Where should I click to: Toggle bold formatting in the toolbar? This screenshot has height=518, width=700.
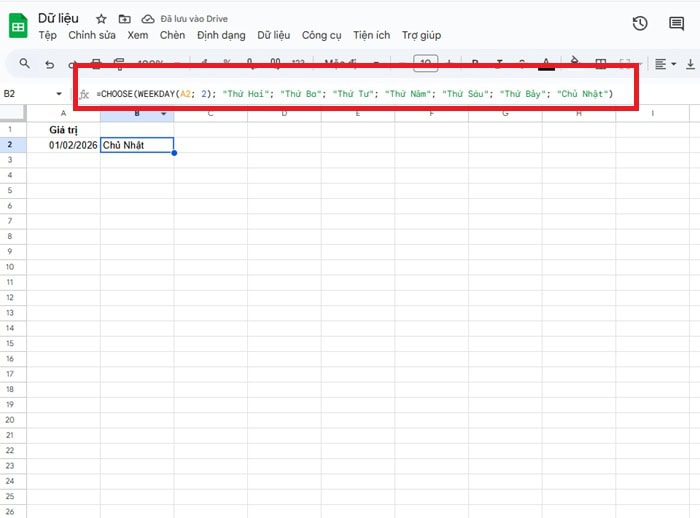(475, 64)
